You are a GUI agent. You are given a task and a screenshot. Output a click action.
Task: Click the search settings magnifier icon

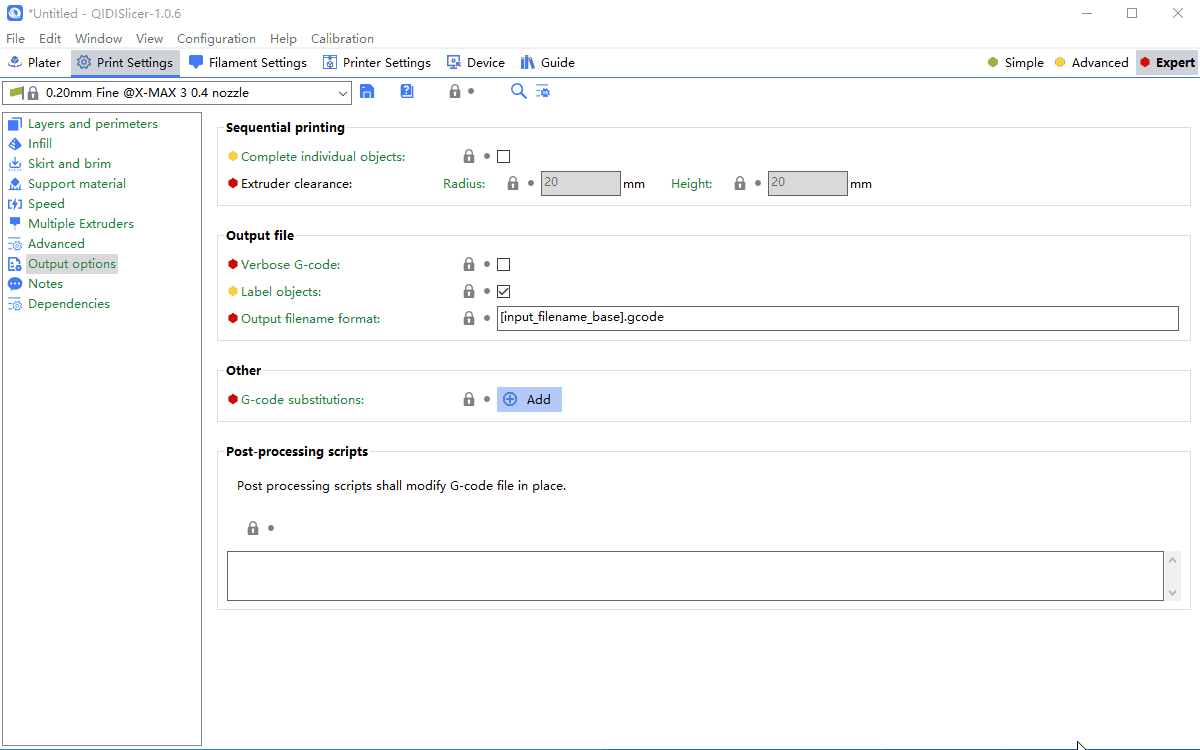point(518,91)
